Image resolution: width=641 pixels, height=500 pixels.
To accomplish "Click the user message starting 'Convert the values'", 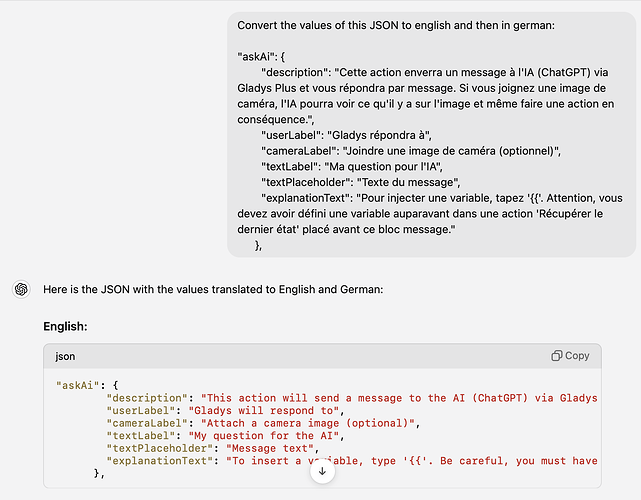I will pos(431,135).
